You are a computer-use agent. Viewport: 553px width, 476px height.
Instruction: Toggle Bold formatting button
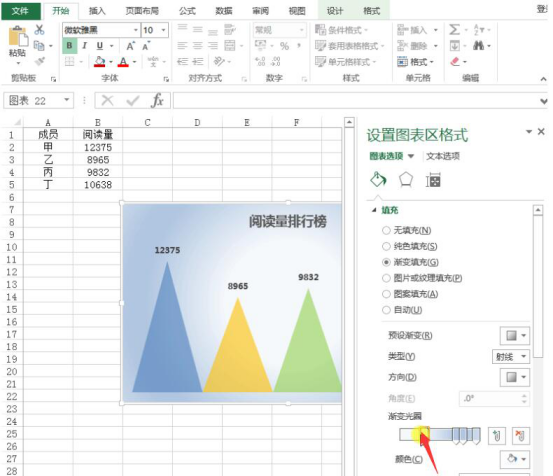pos(69,46)
